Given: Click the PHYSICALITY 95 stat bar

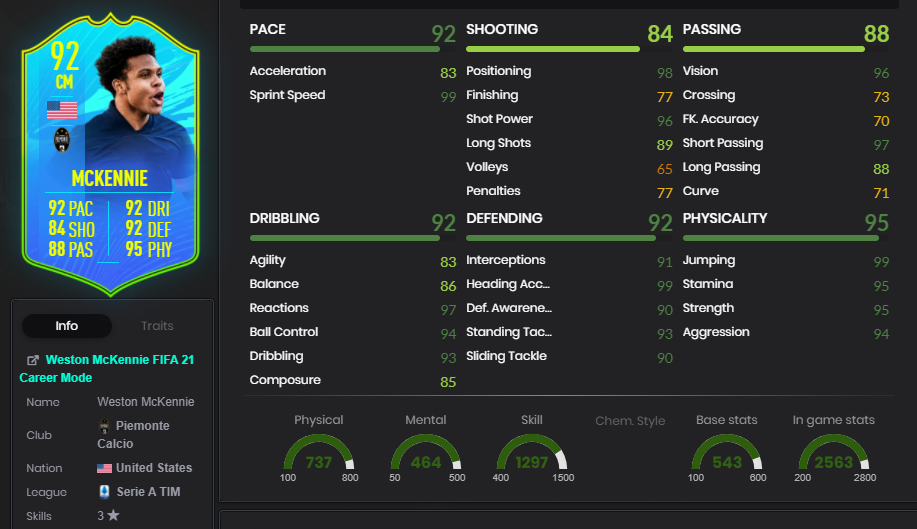Looking at the screenshot, I should pos(781,238).
